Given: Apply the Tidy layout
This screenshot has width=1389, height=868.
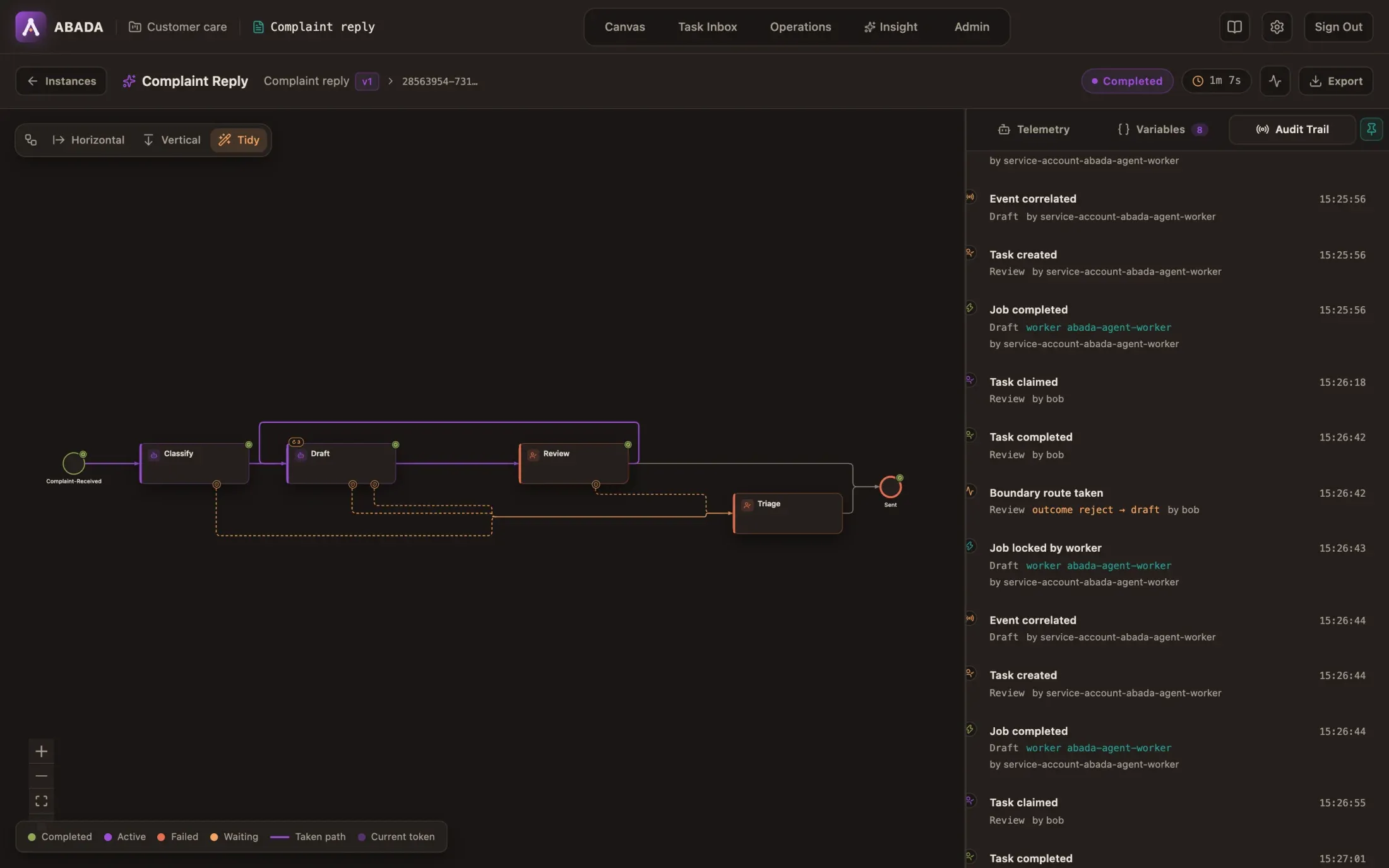Looking at the screenshot, I should point(239,140).
